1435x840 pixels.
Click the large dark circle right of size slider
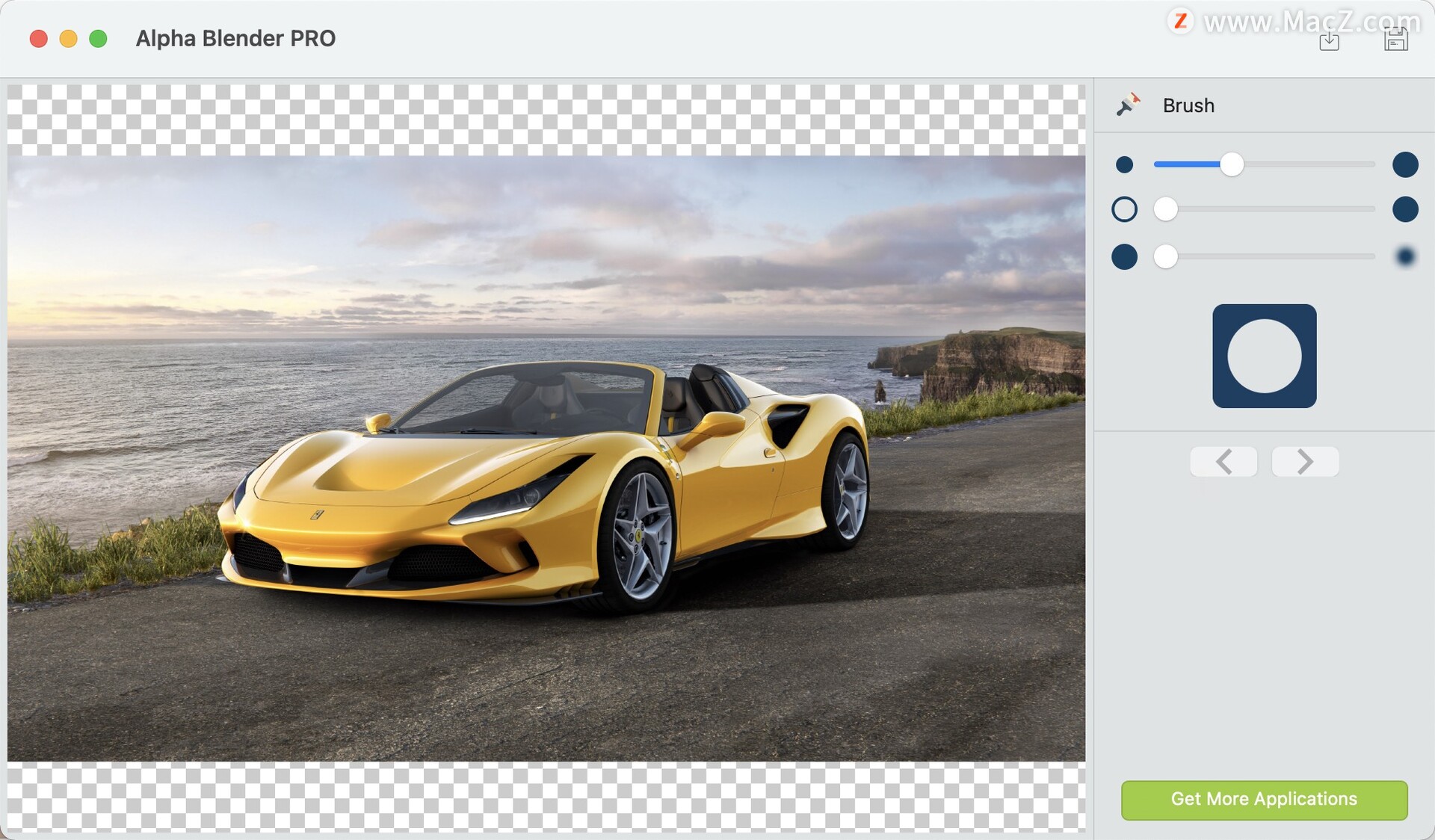pos(1405,164)
